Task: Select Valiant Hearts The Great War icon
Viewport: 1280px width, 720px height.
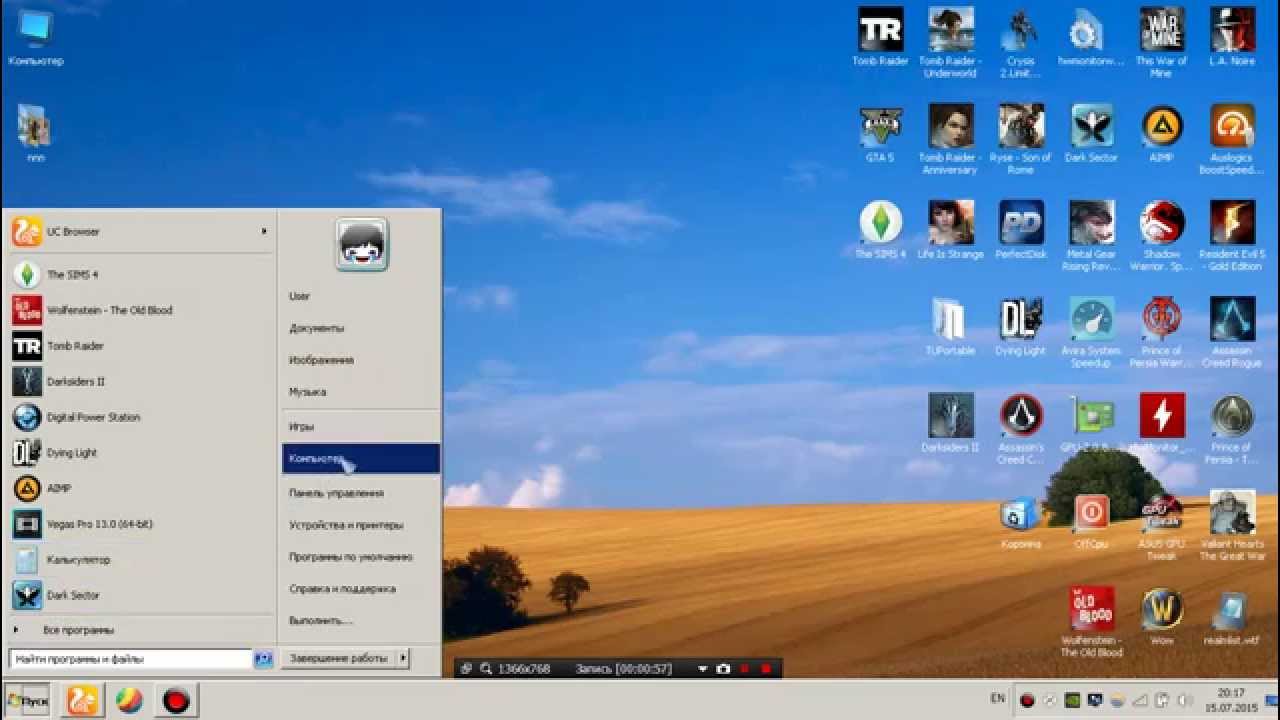Action: [1232, 526]
